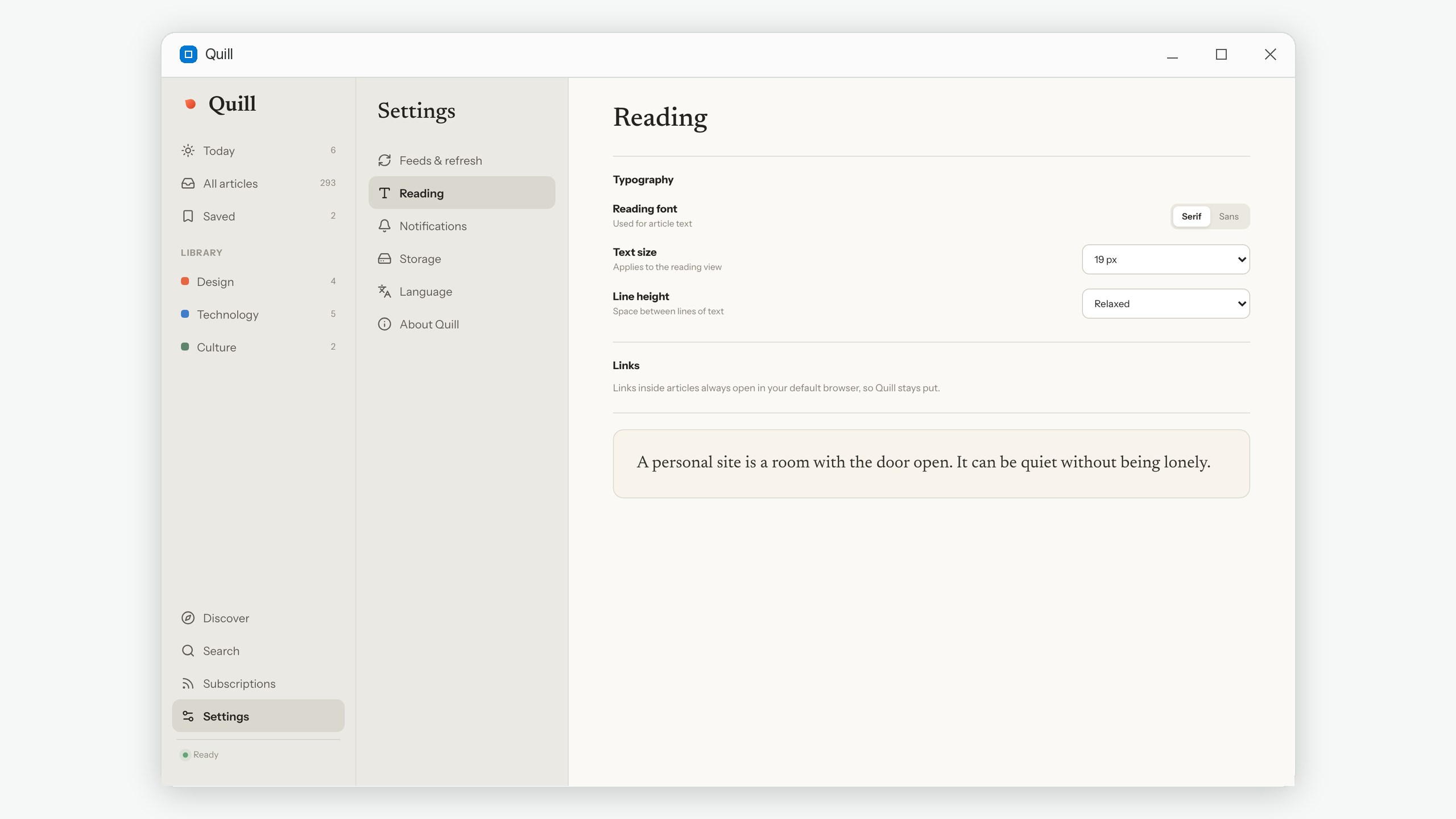
Task: Open the Design library folder
Action: click(x=258, y=282)
